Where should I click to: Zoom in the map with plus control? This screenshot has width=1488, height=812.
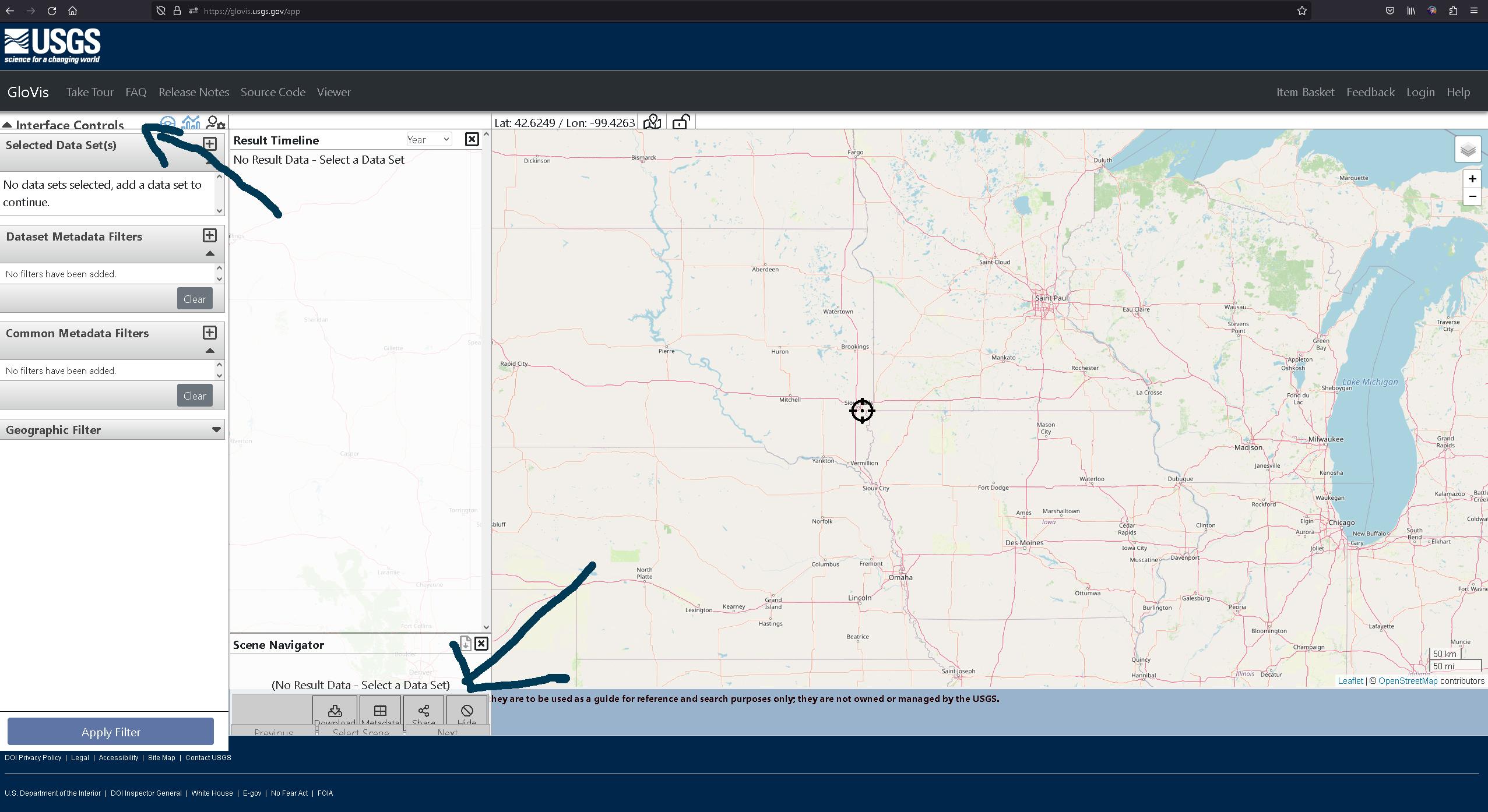pos(1472,179)
